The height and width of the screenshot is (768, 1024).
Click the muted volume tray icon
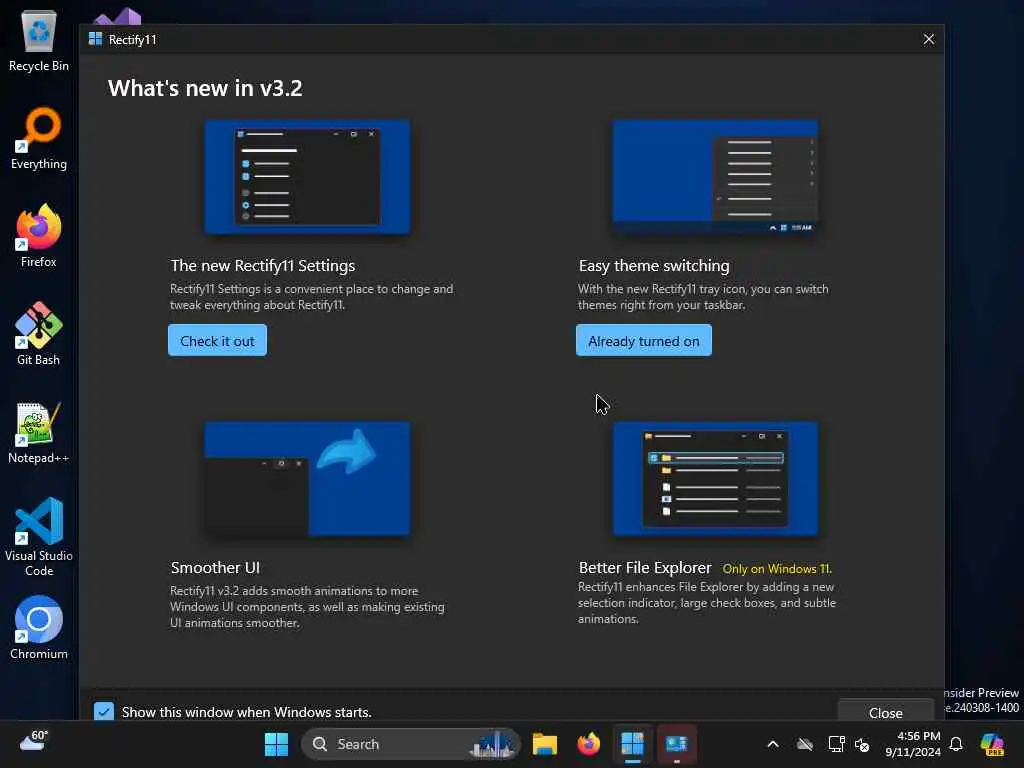click(x=862, y=744)
